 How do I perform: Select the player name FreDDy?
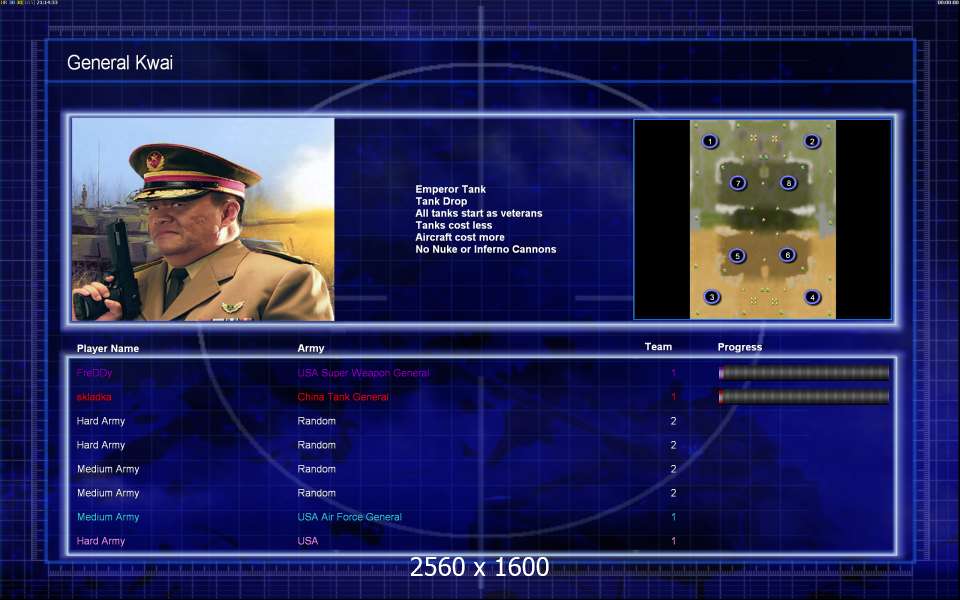pyautogui.click(x=94, y=373)
